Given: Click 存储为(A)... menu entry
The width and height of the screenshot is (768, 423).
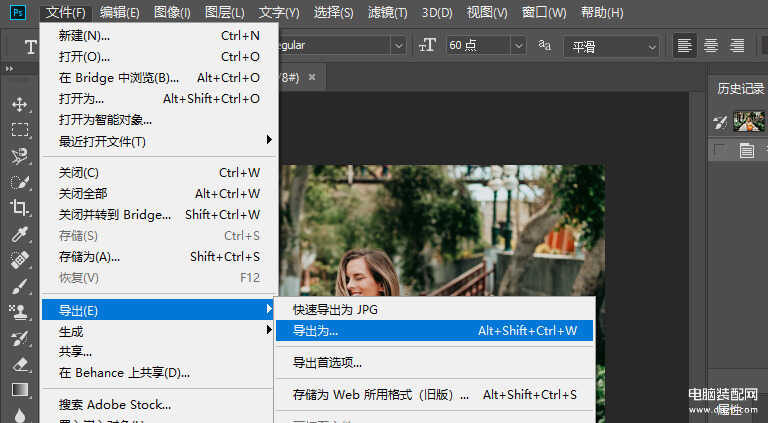Looking at the screenshot, I should pyautogui.click(x=89, y=256).
